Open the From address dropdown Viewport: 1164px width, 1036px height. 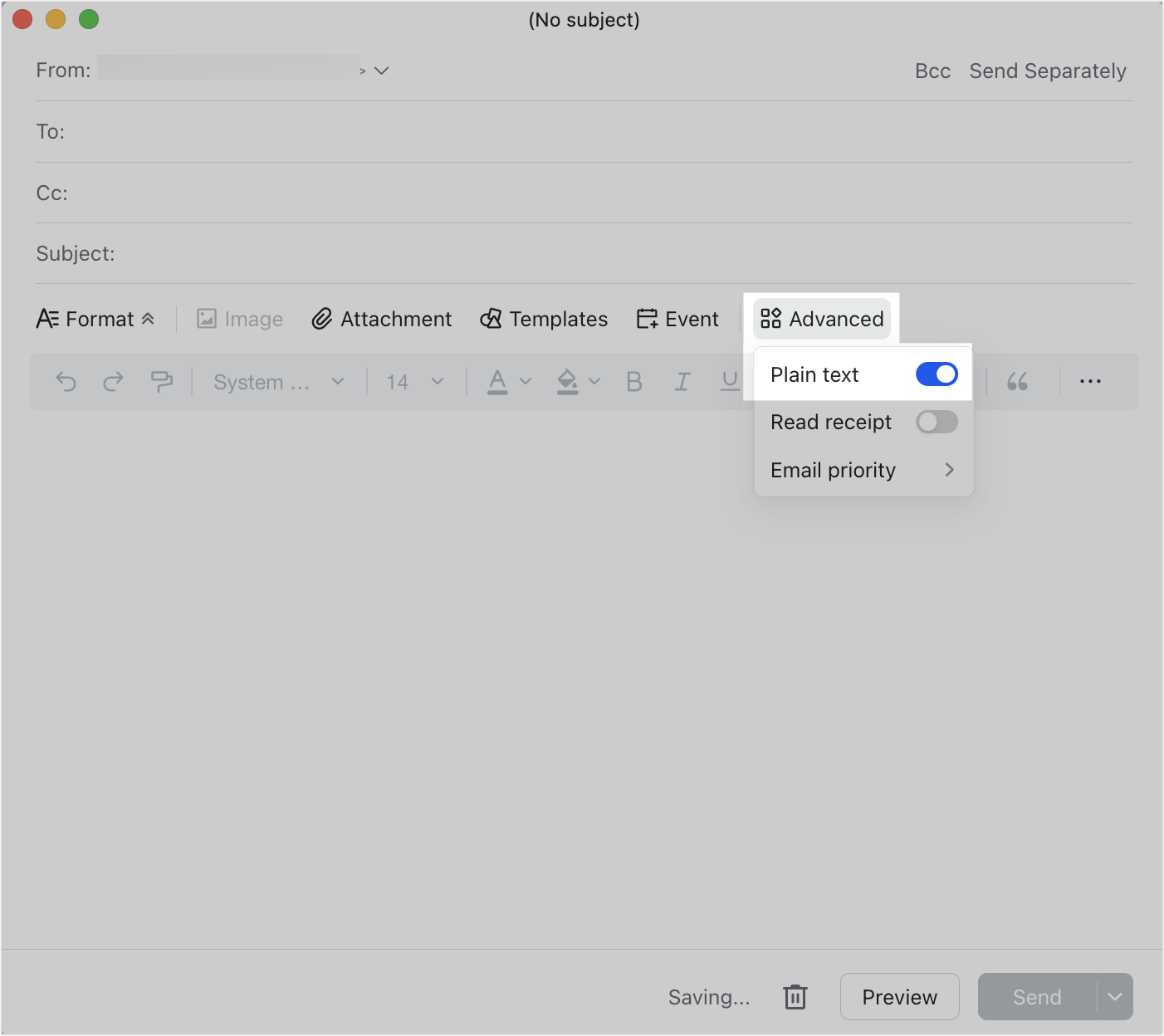click(x=381, y=71)
